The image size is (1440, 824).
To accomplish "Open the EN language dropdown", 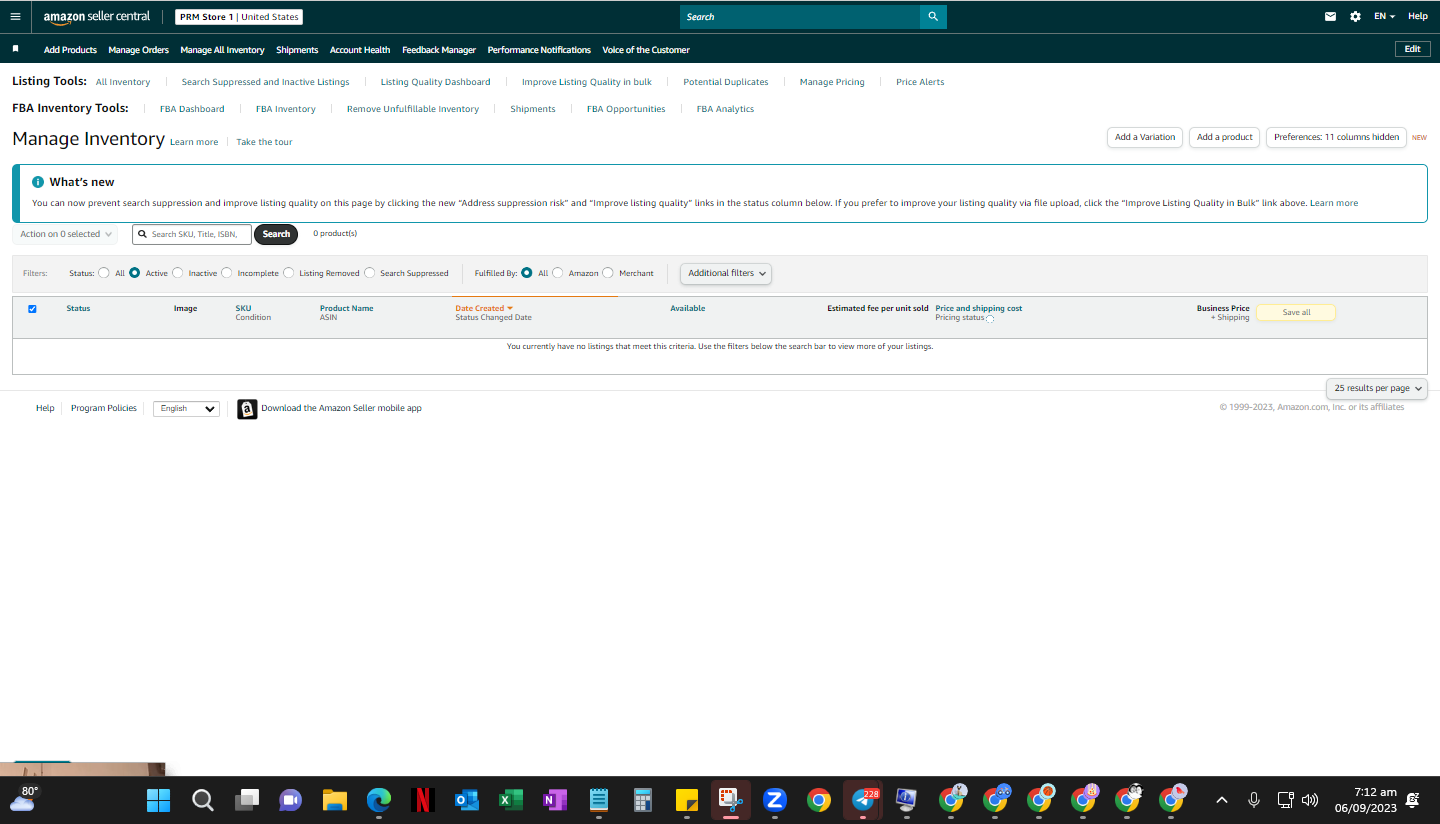I will [x=1384, y=17].
